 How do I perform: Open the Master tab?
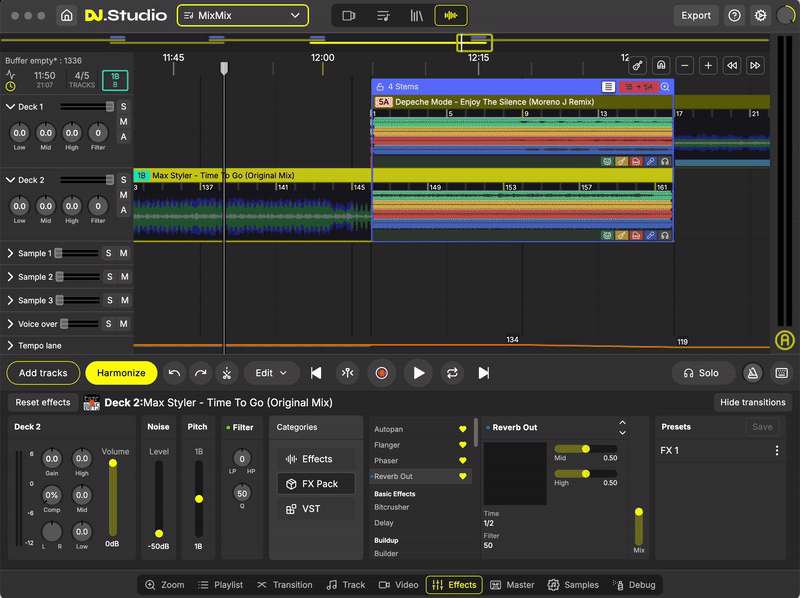512,585
